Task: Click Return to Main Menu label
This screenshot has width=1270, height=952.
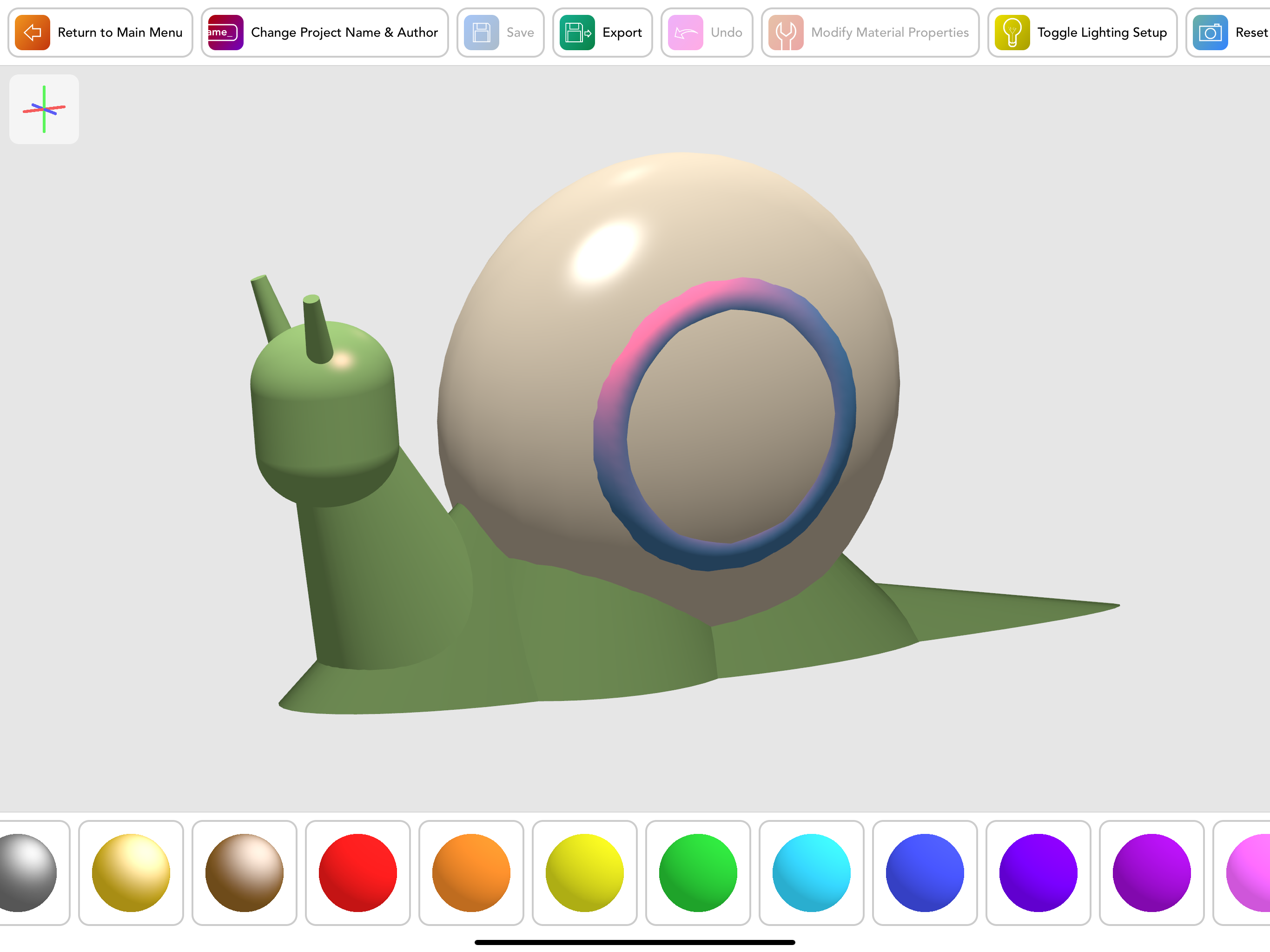Action: [x=120, y=33]
